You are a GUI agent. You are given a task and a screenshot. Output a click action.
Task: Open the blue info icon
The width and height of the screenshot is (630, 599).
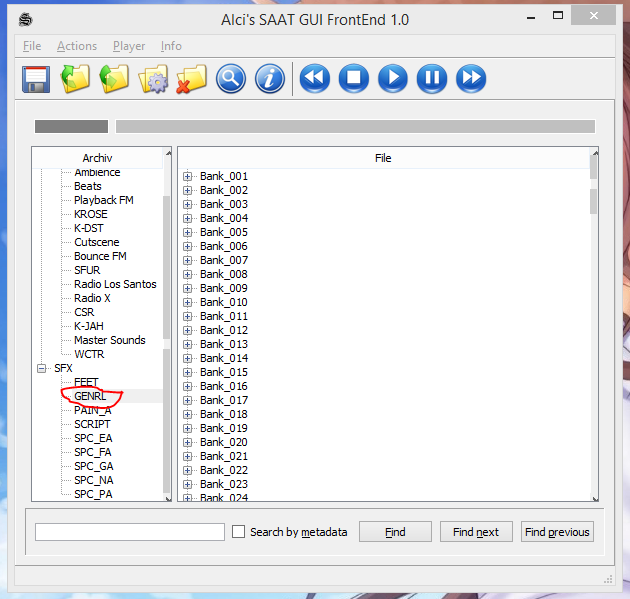270,79
